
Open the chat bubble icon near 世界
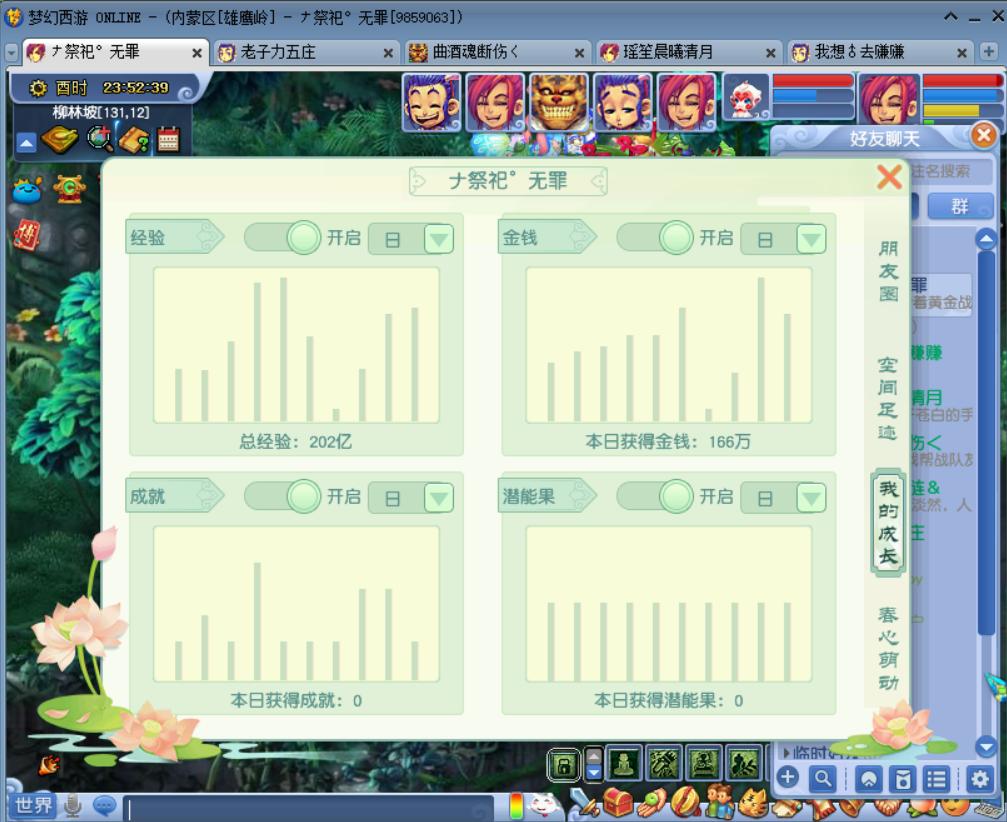(x=104, y=805)
